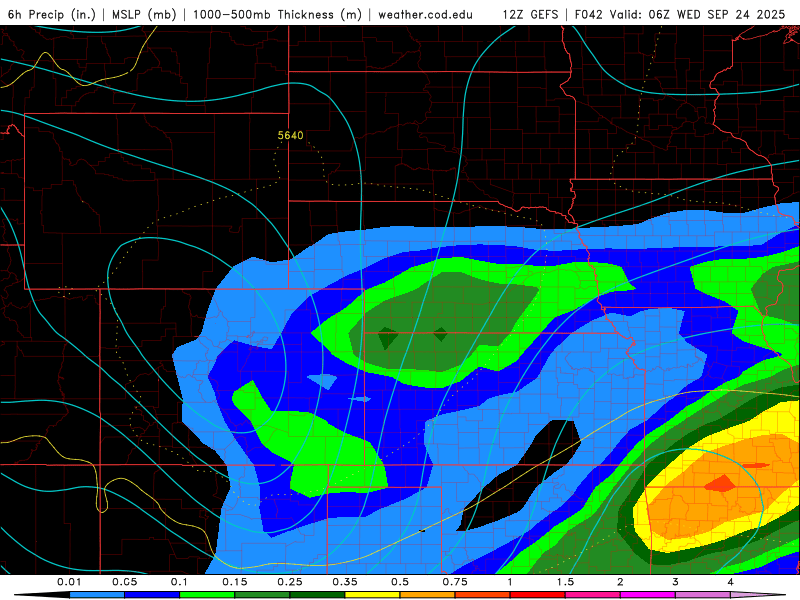Screen dimensions: 800x600
Task: Click the orange-red 0.75–1 legend swatch
Action: [483, 595]
